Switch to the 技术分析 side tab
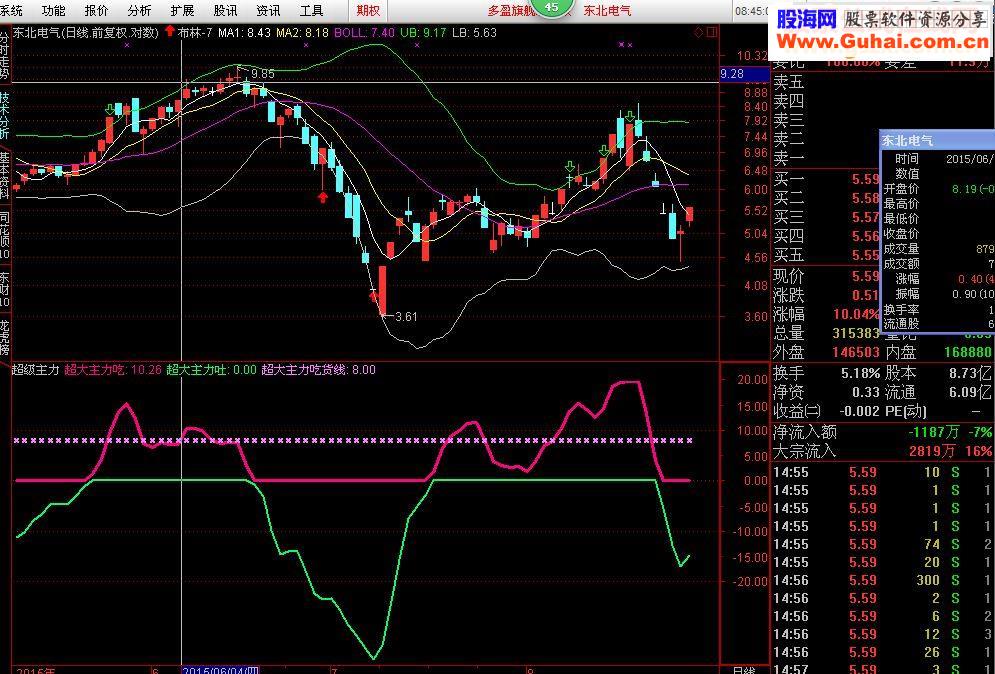This screenshot has width=995, height=674. coord(5,115)
